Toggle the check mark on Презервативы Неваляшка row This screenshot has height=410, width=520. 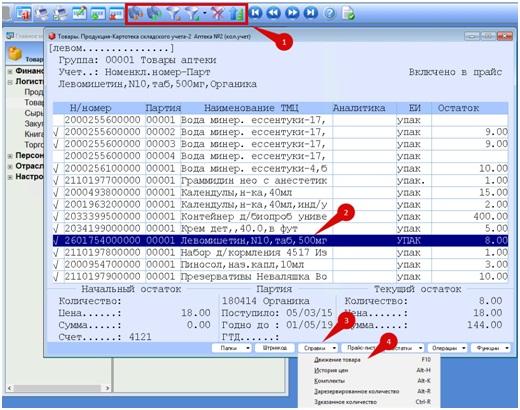tap(56, 277)
